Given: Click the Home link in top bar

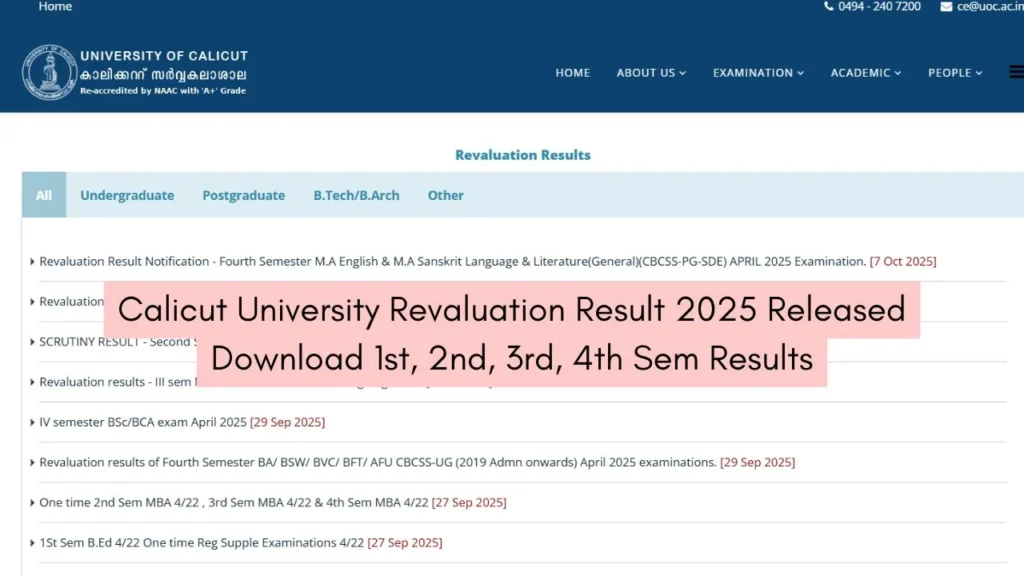Looking at the screenshot, I should coord(55,7).
